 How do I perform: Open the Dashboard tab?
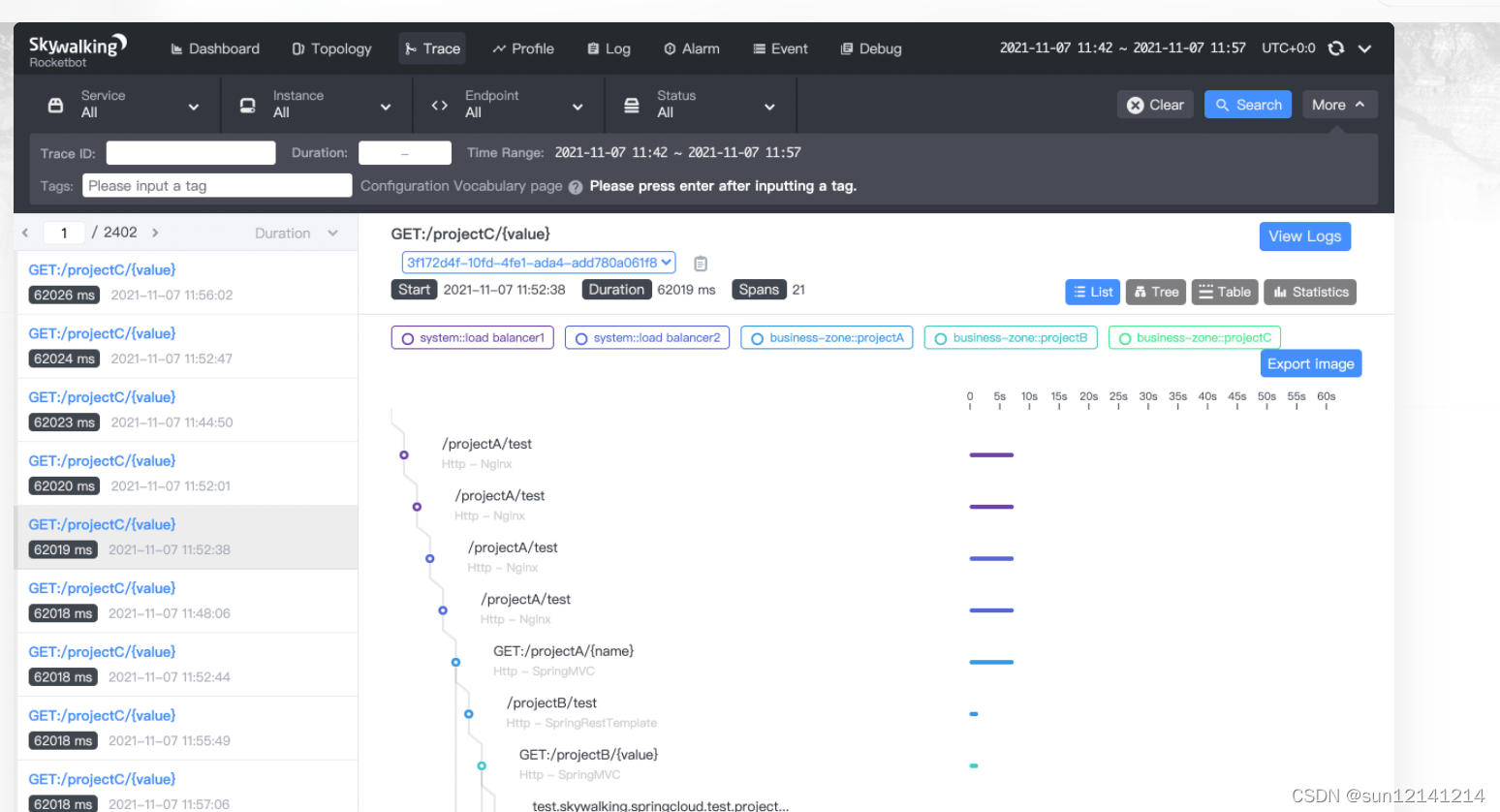[x=215, y=48]
